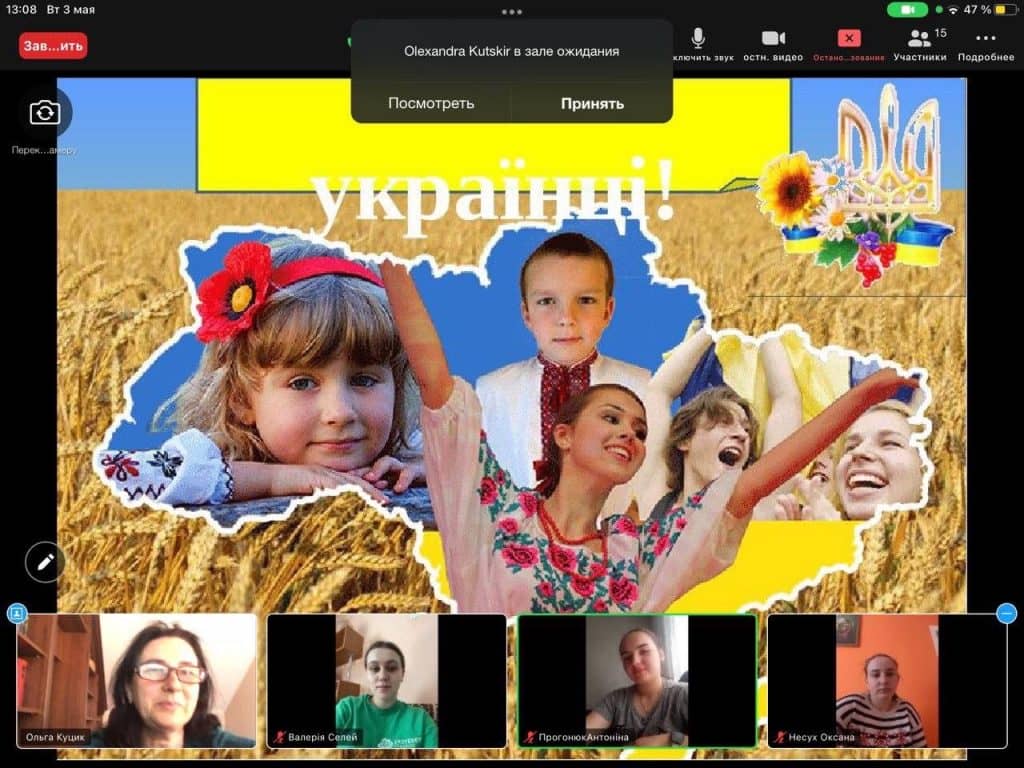The height and width of the screenshot is (768, 1024).
Task: Stop screen sharing with the red X icon
Action: [848, 39]
